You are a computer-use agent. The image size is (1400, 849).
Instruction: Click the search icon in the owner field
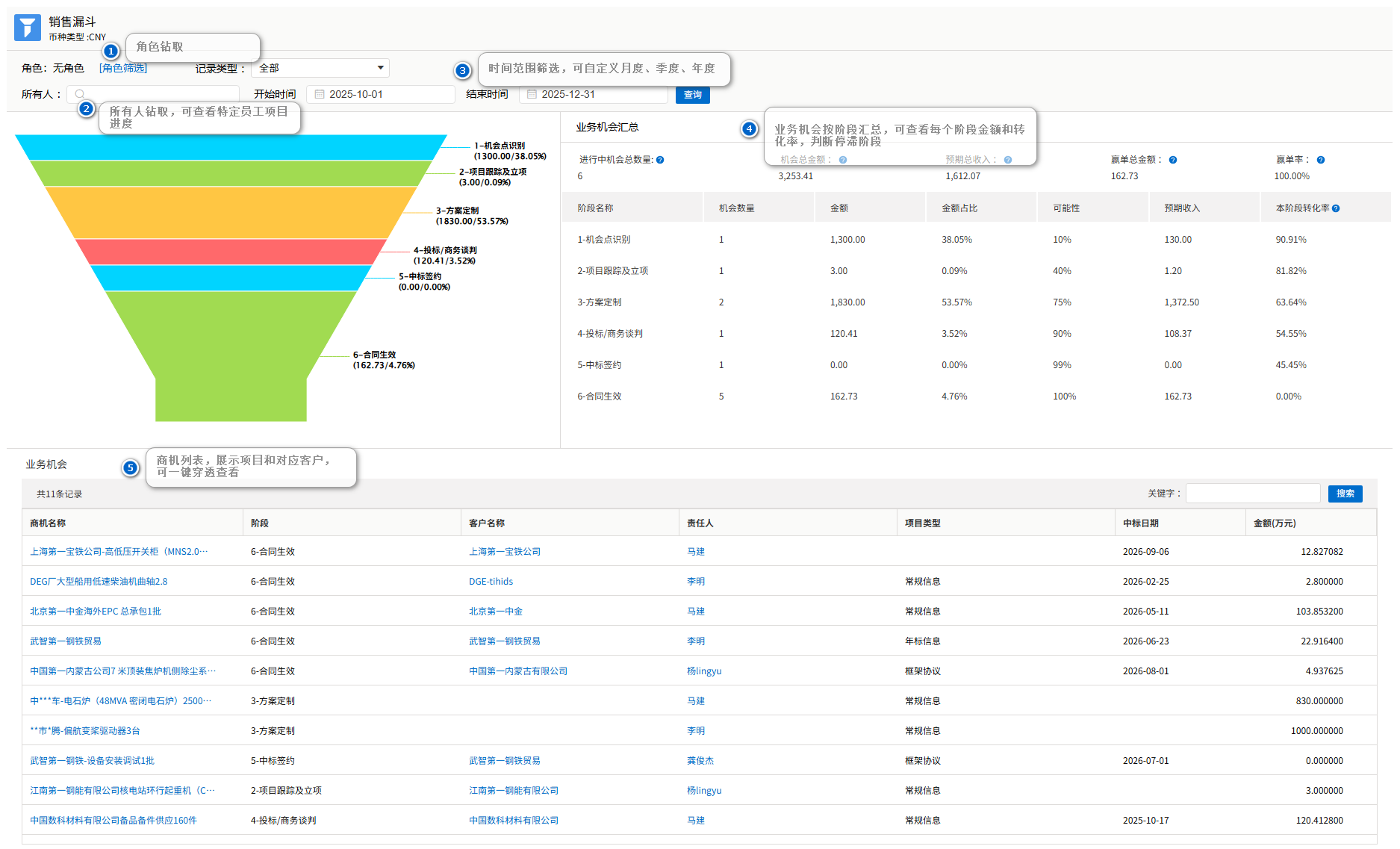79,94
